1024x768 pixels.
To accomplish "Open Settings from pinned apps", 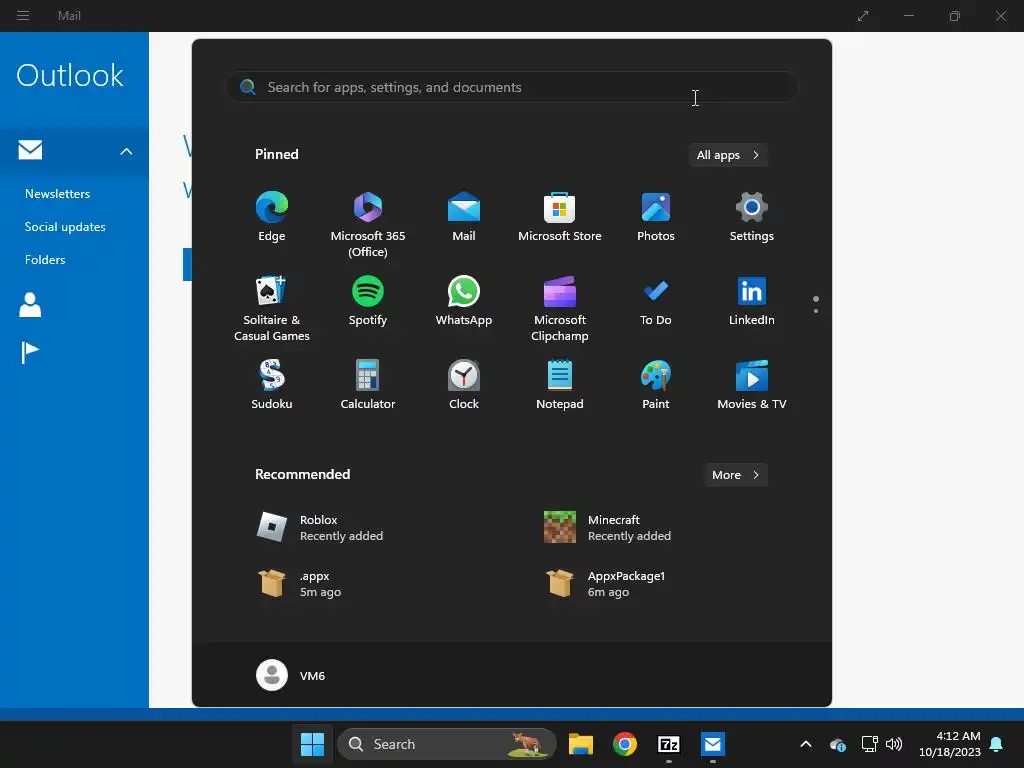I will [752, 217].
